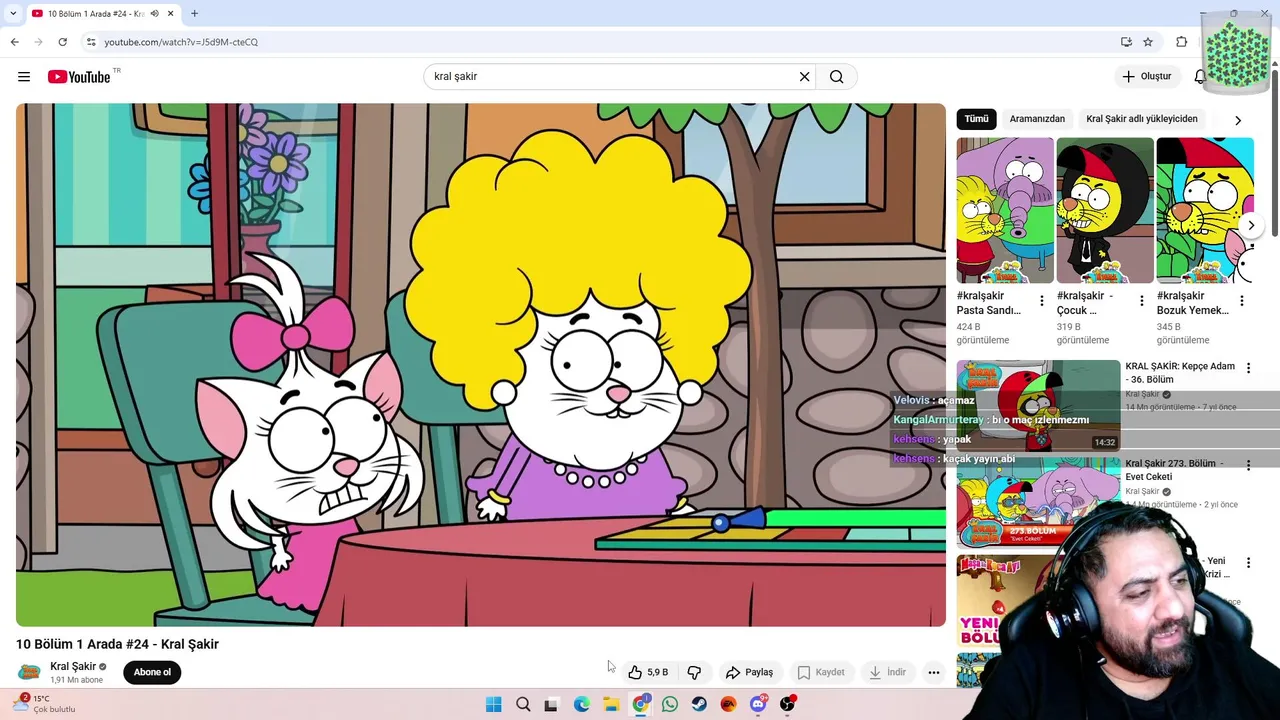Open weather widget showing 15°C
Image resolution: width=1280 pixels, height=720 pixels.
point(45,704)
